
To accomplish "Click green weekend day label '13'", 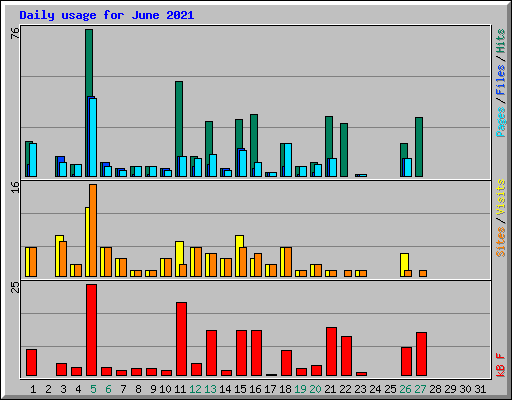I will pyautogui.click(x=210, y=389).
